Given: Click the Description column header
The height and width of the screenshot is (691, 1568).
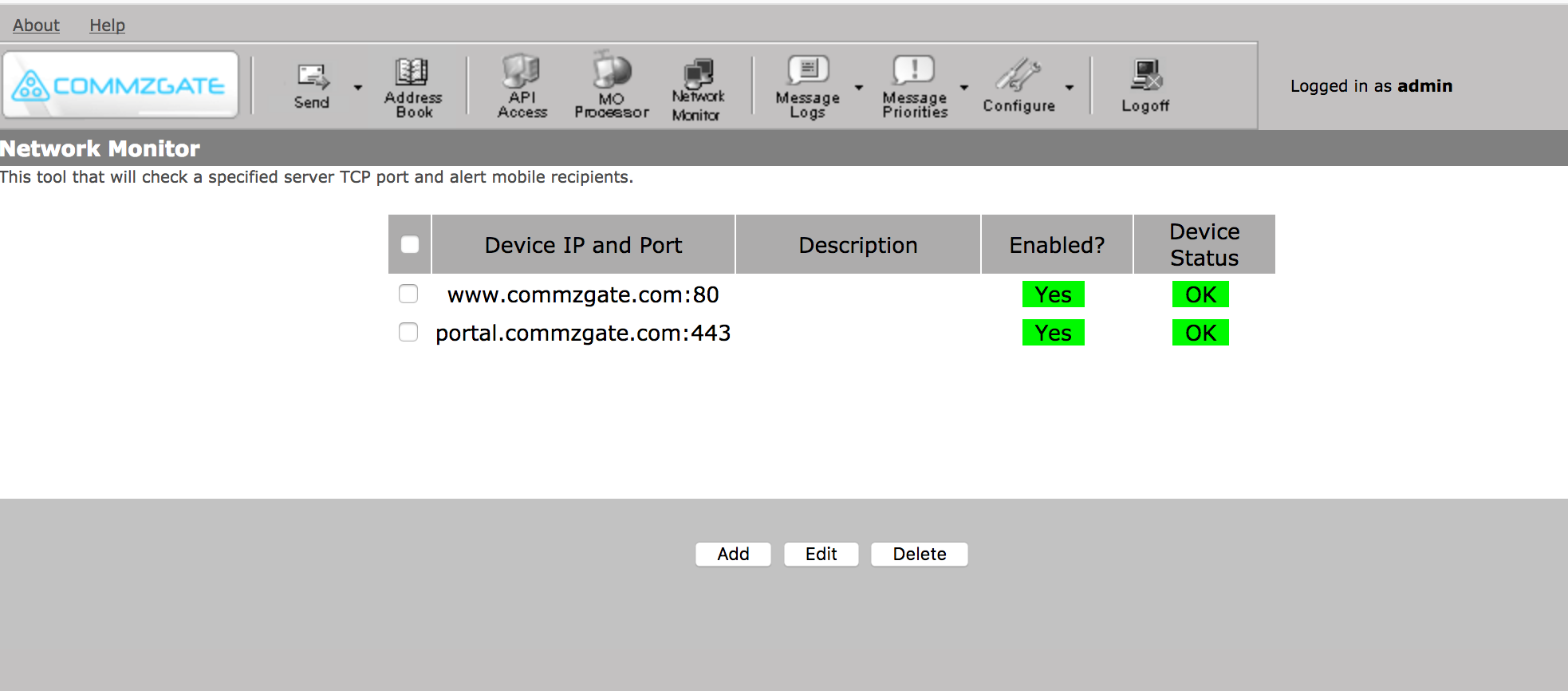Looking at the screenshot, I should click(858, 244).
